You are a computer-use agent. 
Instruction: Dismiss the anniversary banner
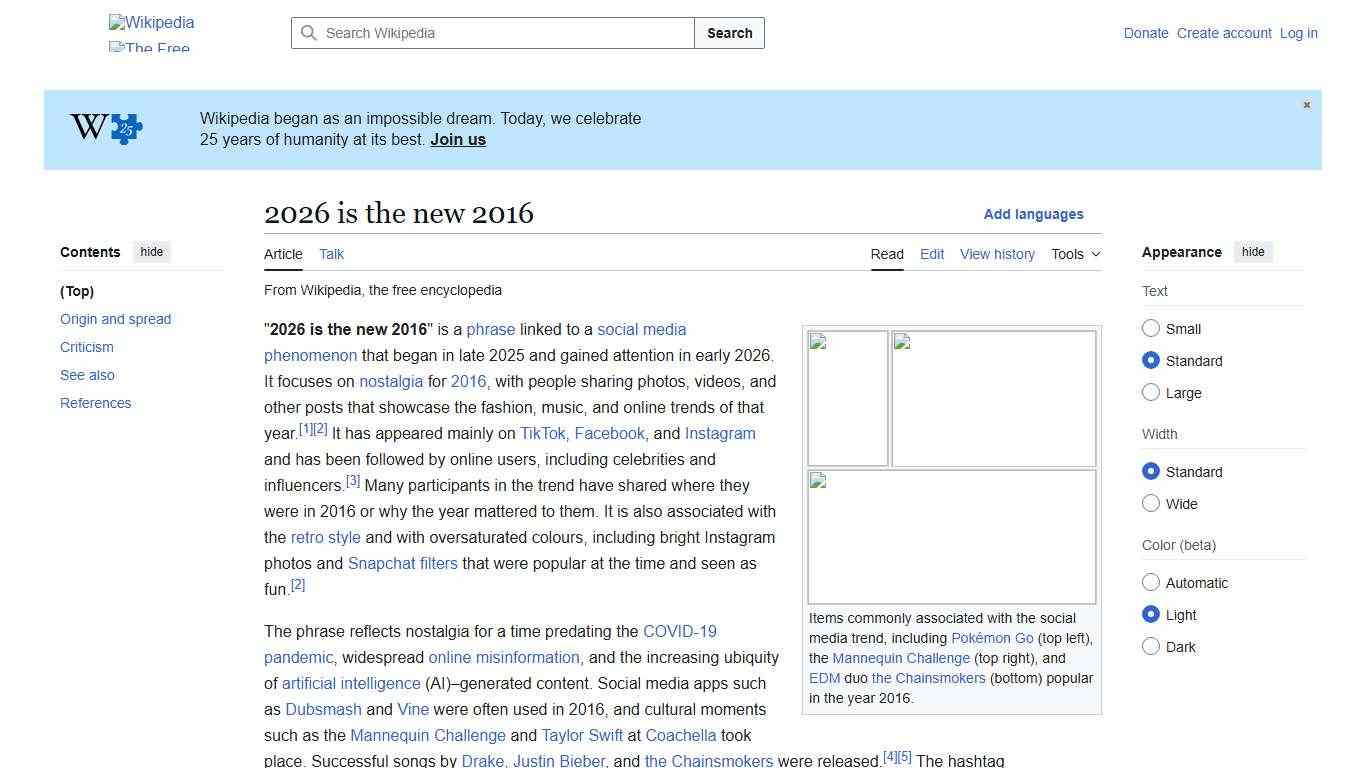[1306, 104]
